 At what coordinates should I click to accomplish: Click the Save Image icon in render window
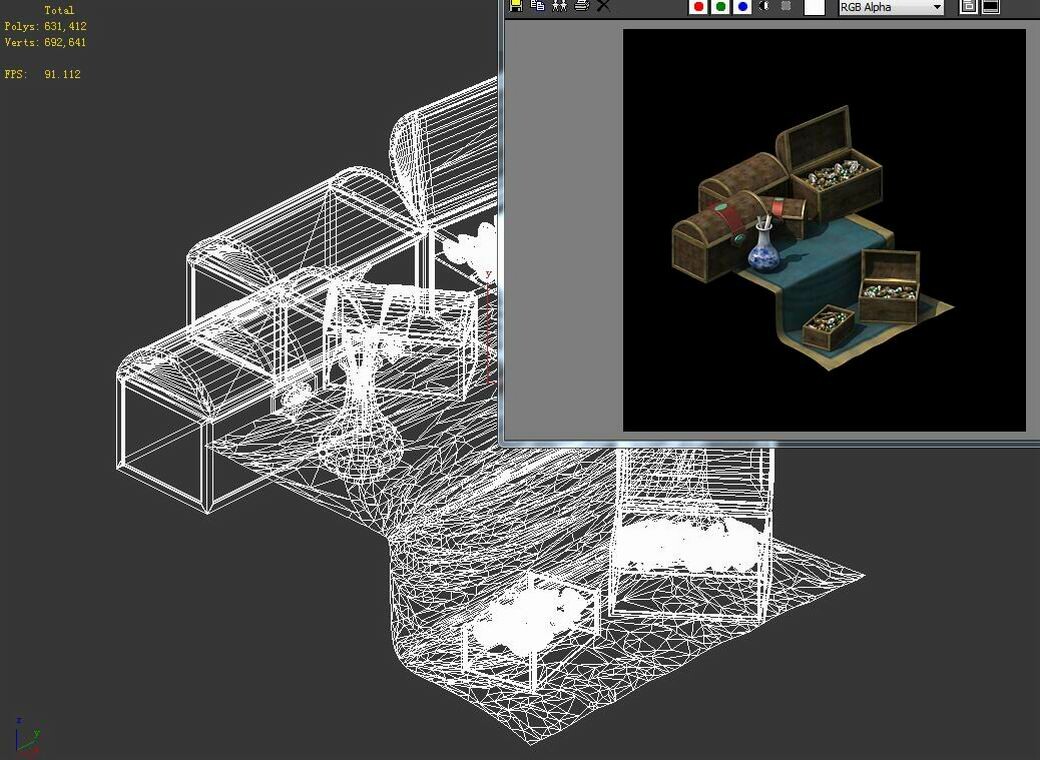click(516, 5)
